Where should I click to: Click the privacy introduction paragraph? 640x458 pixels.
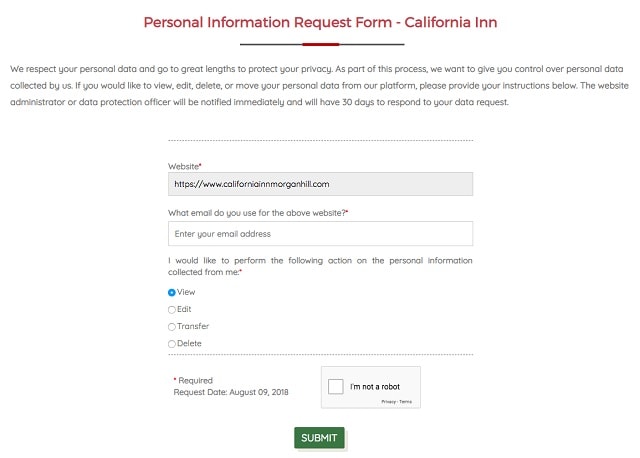click(319, 85)
